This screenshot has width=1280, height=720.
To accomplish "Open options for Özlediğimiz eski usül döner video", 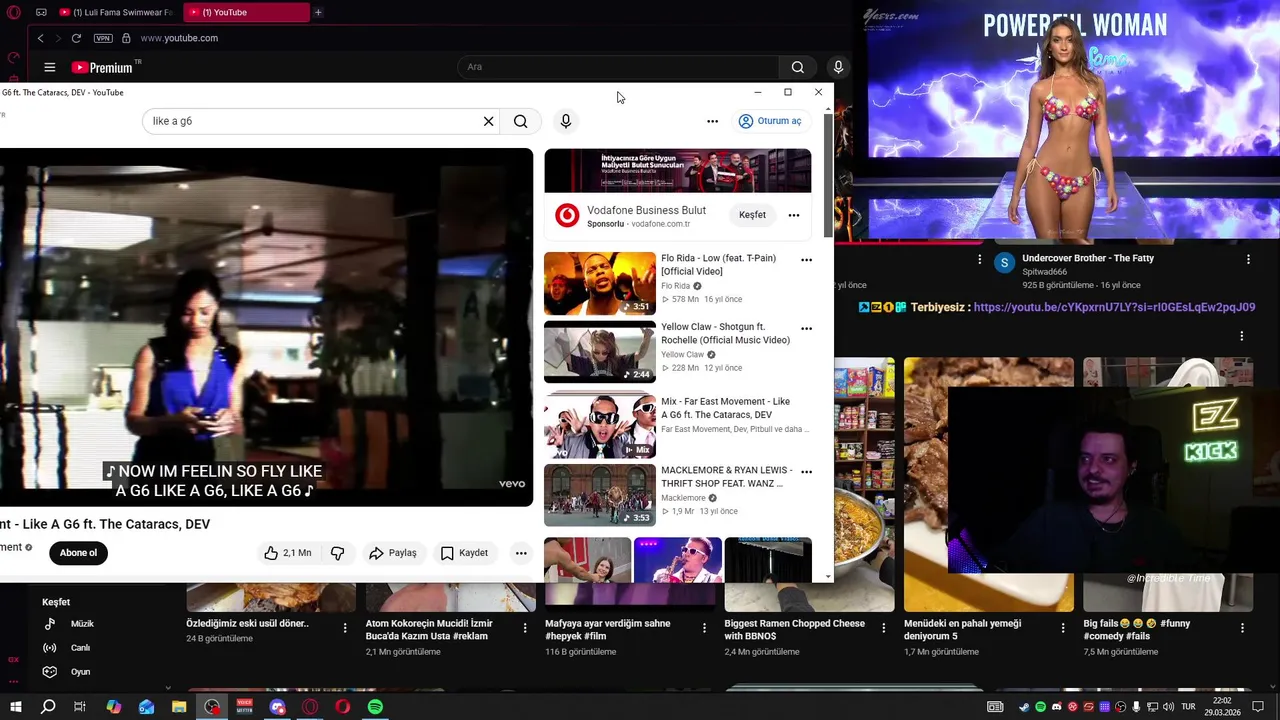I will pos(345,628).
